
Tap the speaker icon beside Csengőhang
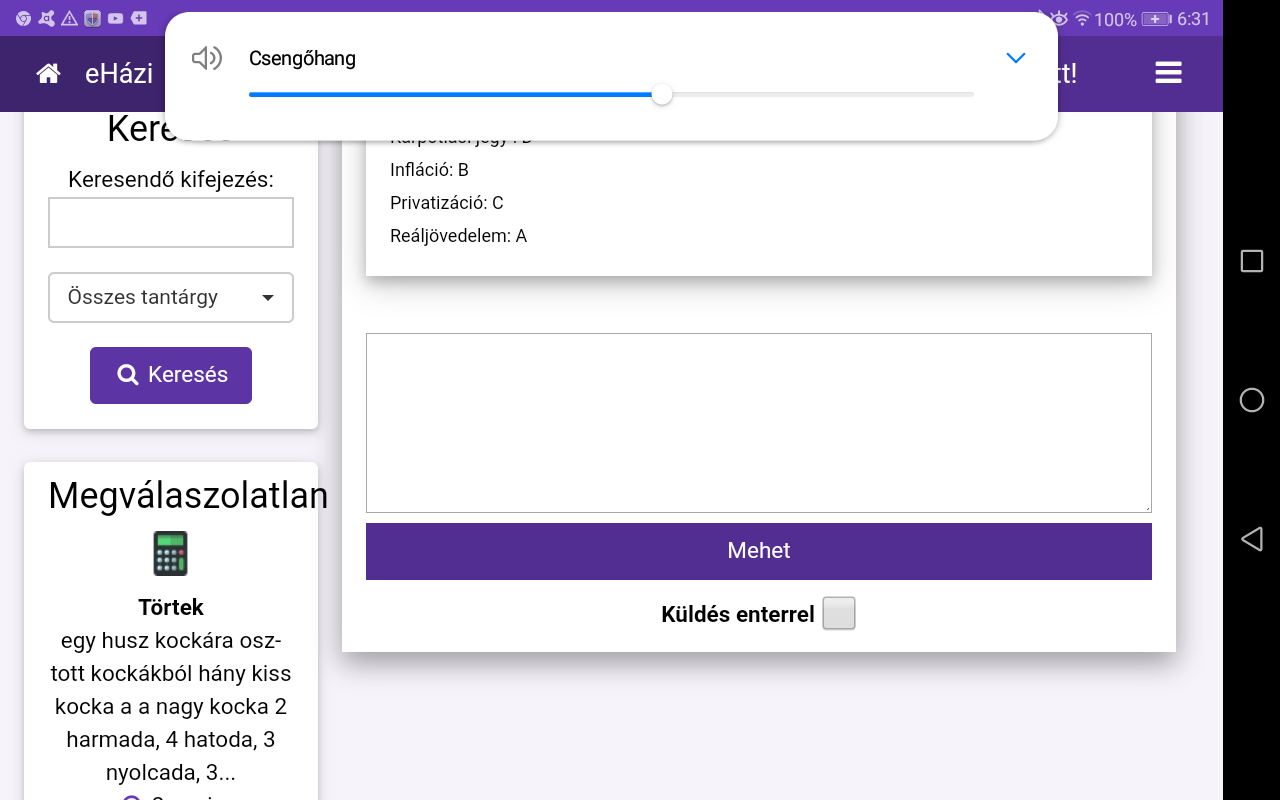click(206, 59)
